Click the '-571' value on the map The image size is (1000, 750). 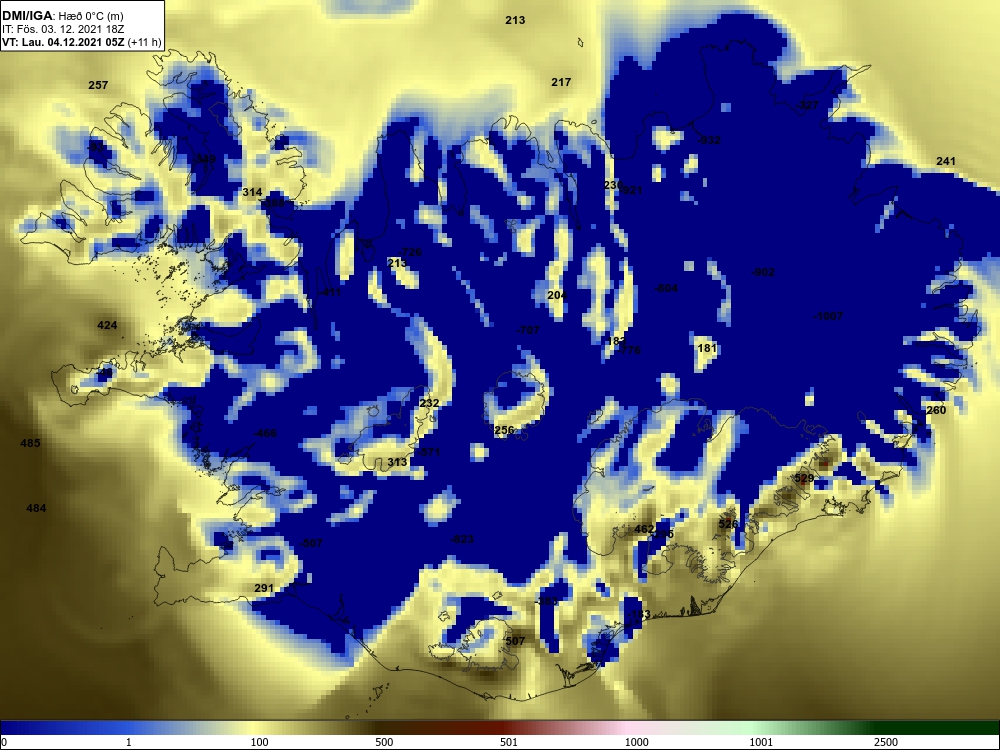[x=428, y=452]
